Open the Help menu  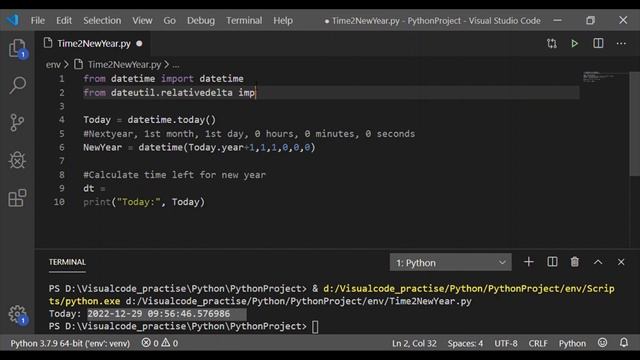tap(283, 20)
